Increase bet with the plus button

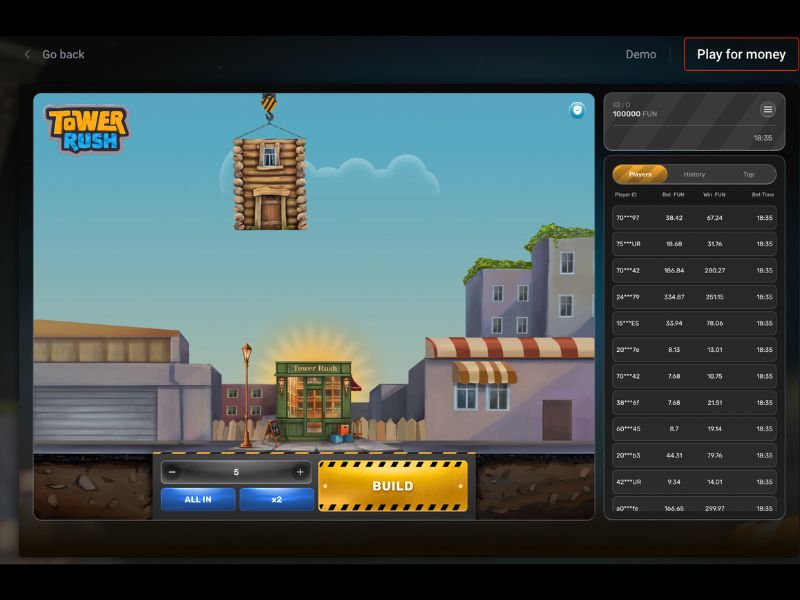299,472
